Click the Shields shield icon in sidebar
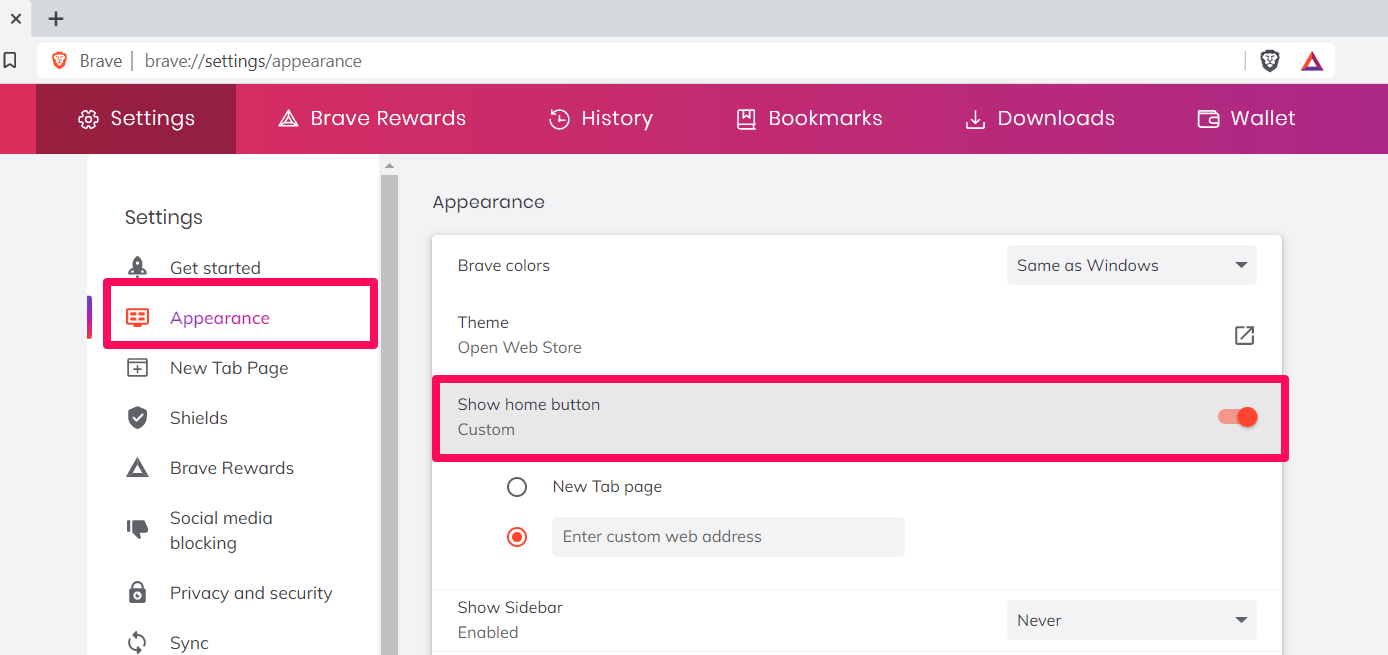Image resolution: width=1388 pixels, height=655 pixels. point(138,418)
